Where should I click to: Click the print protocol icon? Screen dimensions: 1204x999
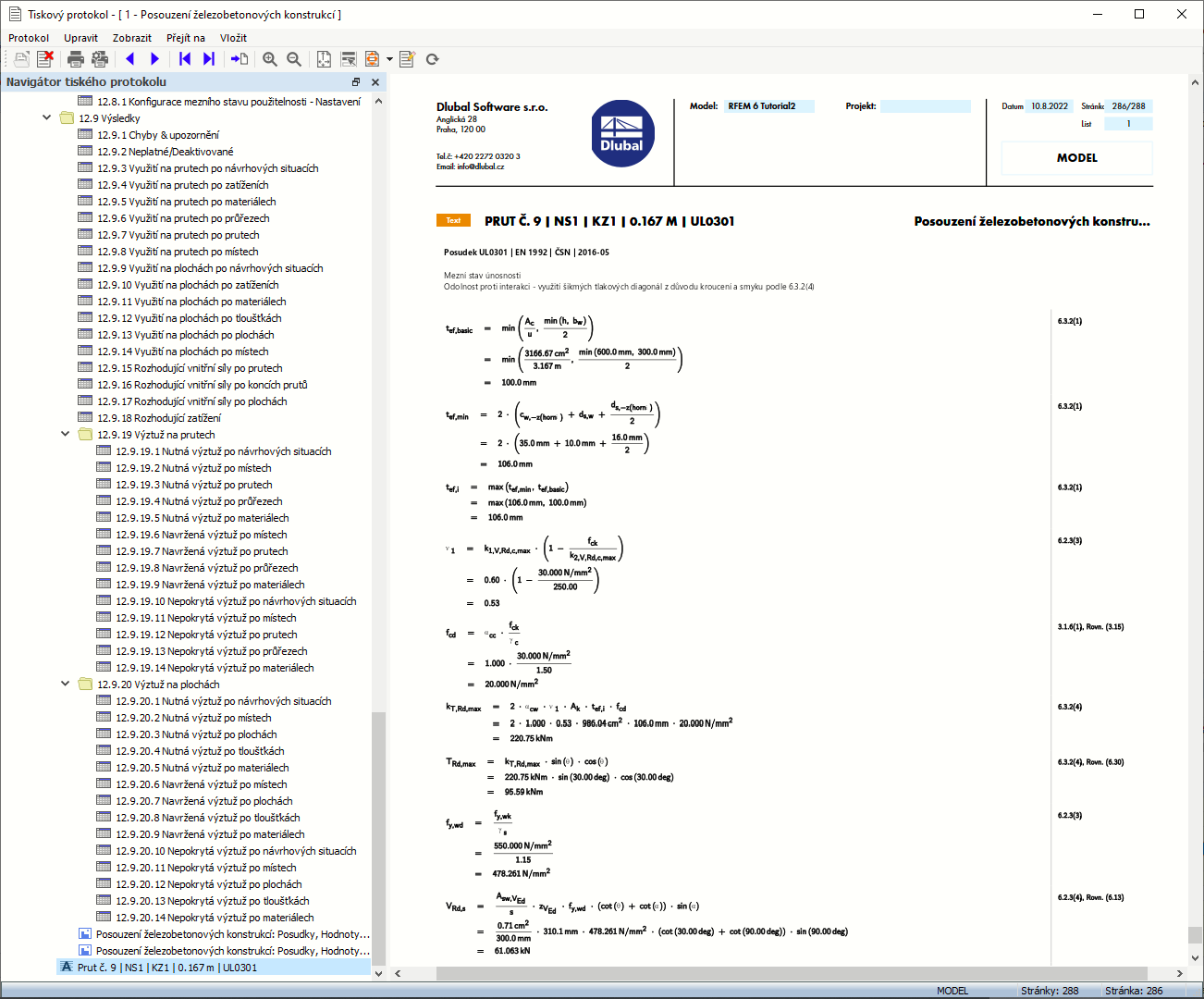76,59
